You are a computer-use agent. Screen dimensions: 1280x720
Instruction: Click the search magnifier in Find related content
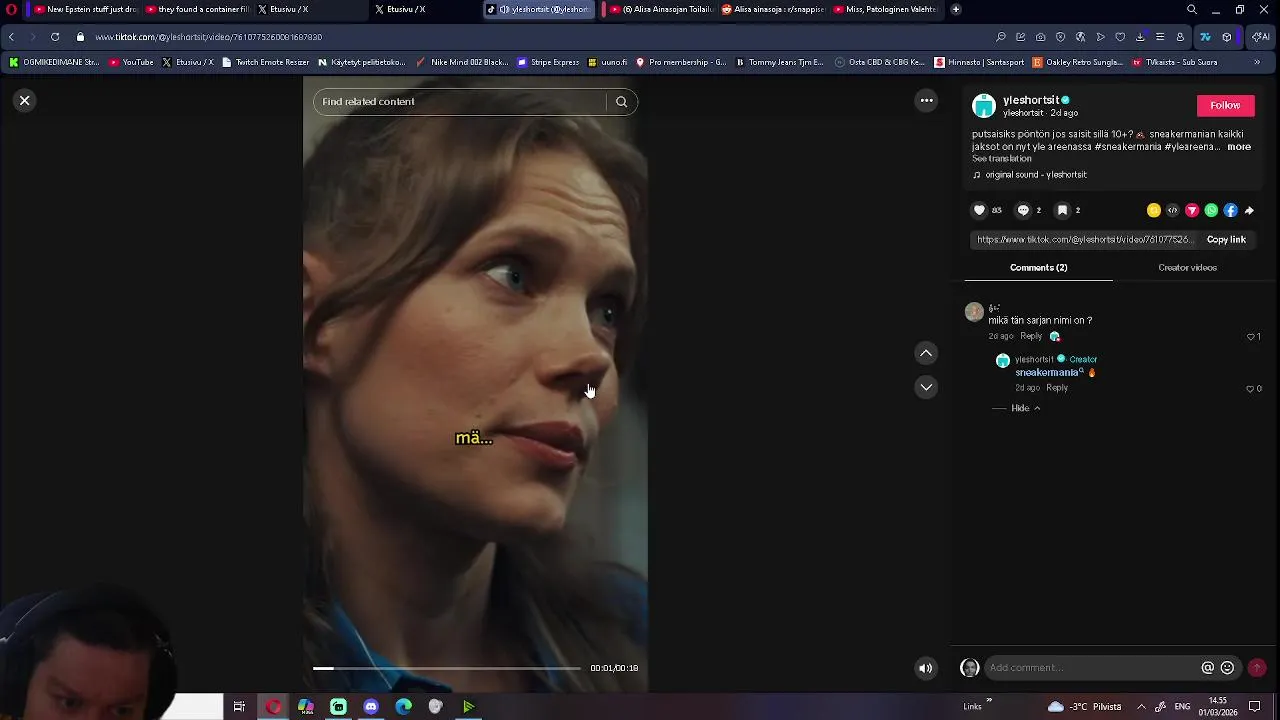621,101
